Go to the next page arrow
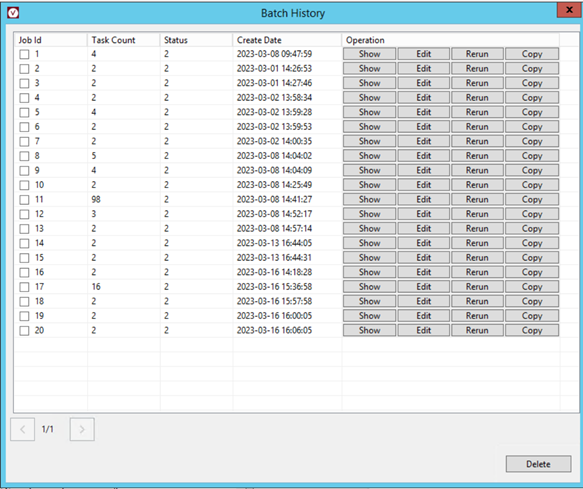 [82, 429]
